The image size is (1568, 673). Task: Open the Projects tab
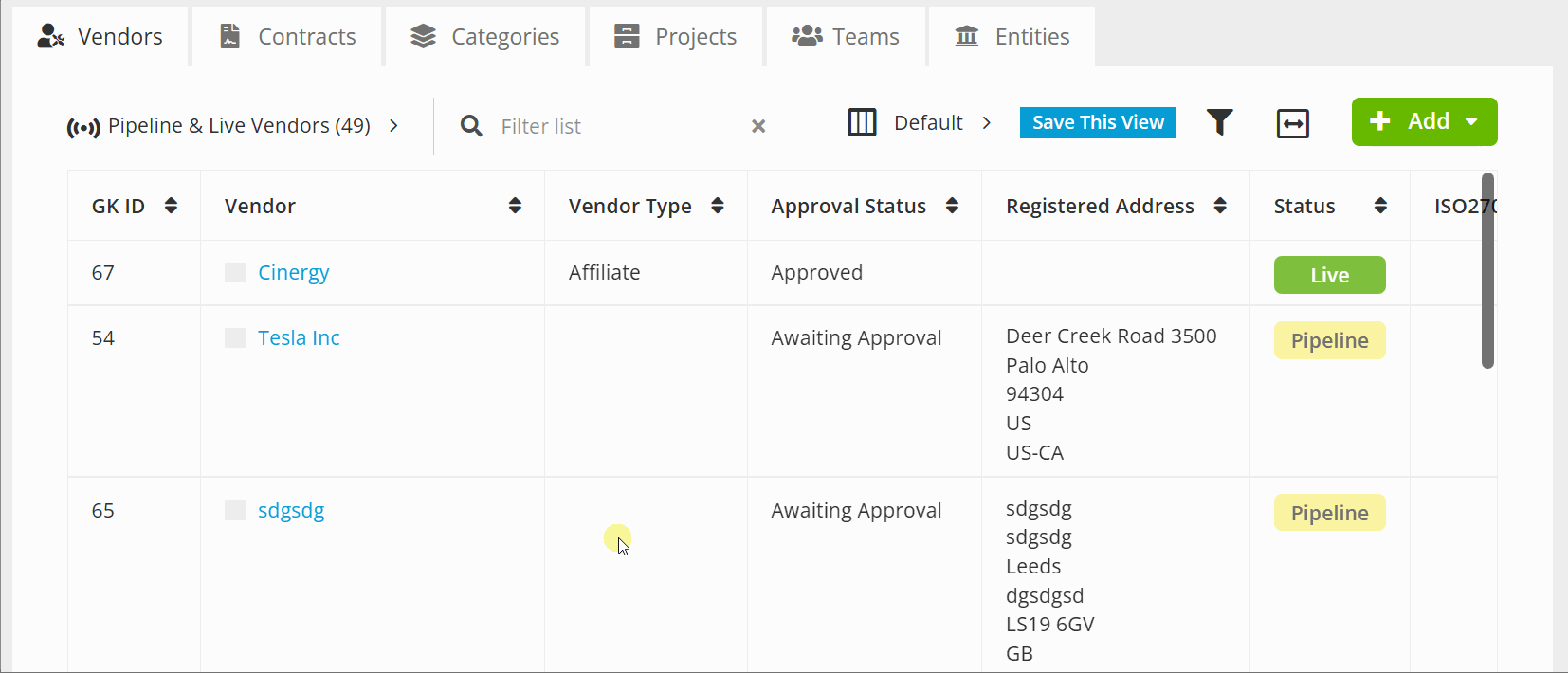(x=675, y=37)
